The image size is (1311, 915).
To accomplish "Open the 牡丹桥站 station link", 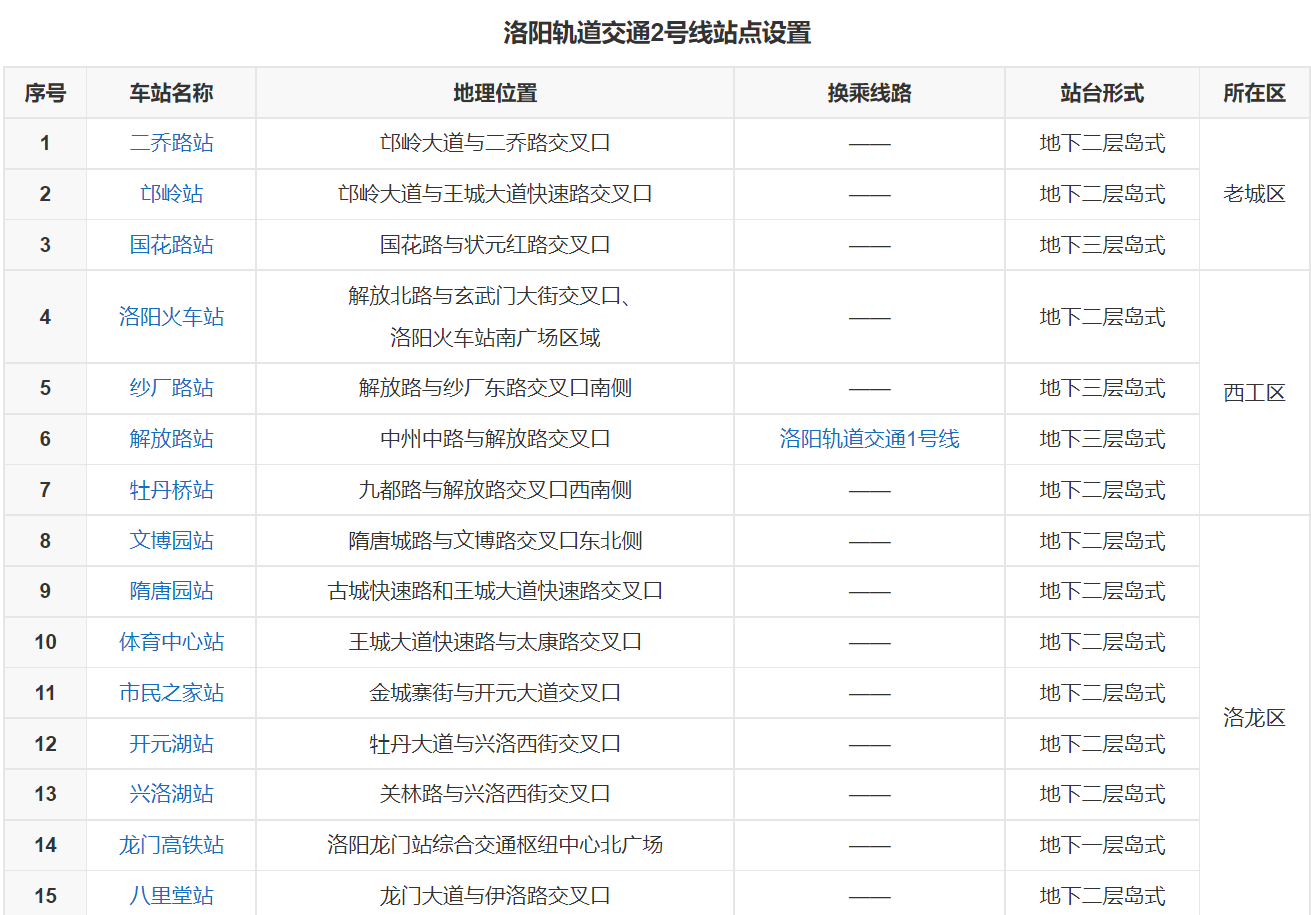I will (171, 490).
